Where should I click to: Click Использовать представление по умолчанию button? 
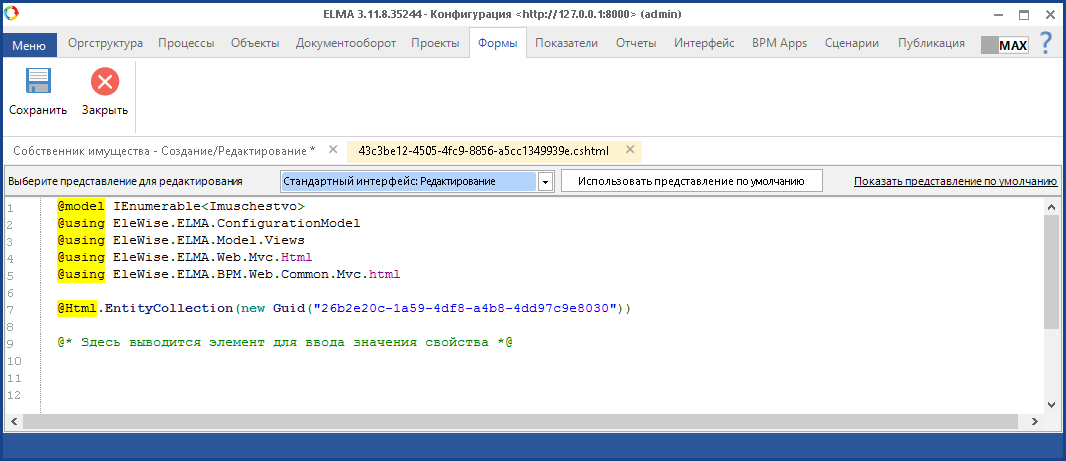tap(691, 181)
